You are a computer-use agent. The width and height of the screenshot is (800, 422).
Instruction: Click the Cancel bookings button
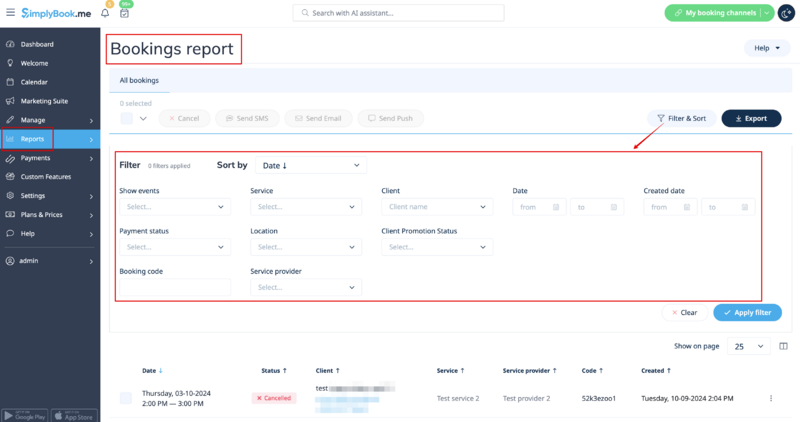point(184,118)
